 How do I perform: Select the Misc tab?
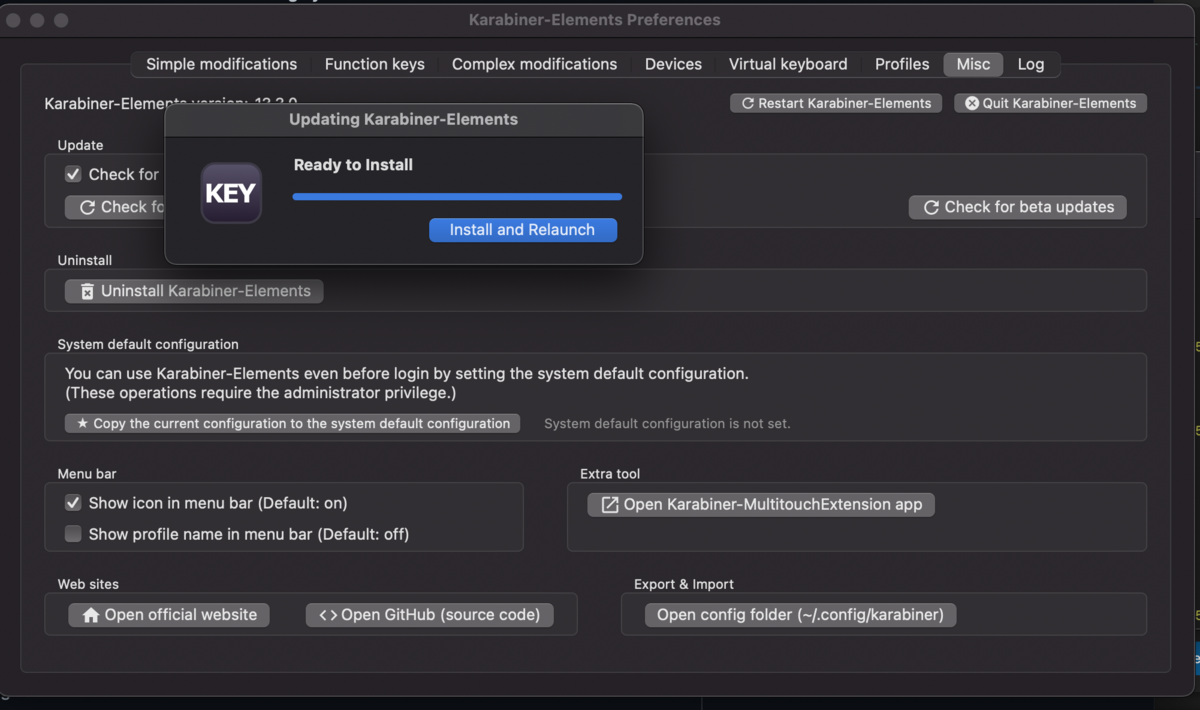973,64
